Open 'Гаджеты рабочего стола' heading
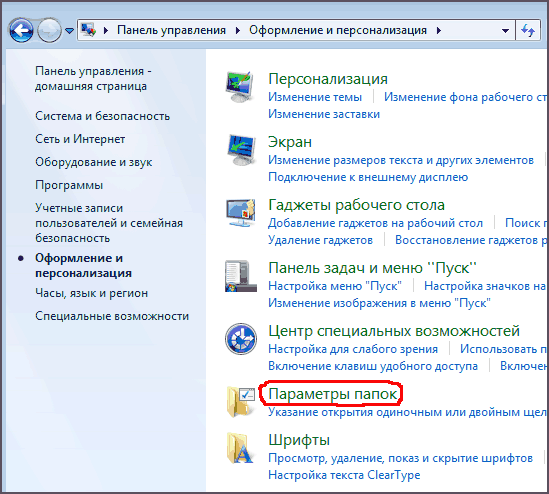Viewport: 549px width, 494px height. pos(356,205)
